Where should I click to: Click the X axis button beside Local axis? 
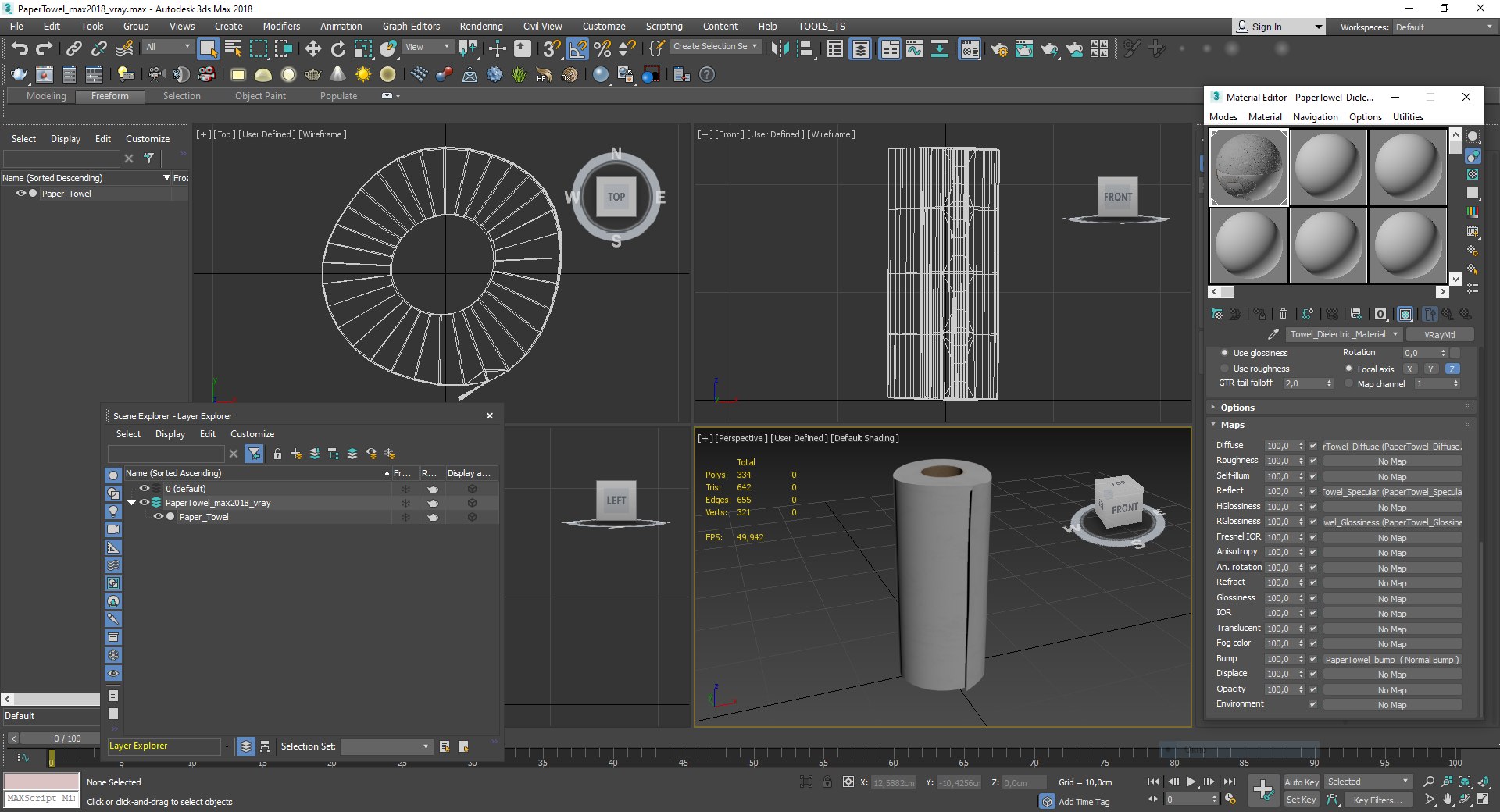click(1409, 369)
